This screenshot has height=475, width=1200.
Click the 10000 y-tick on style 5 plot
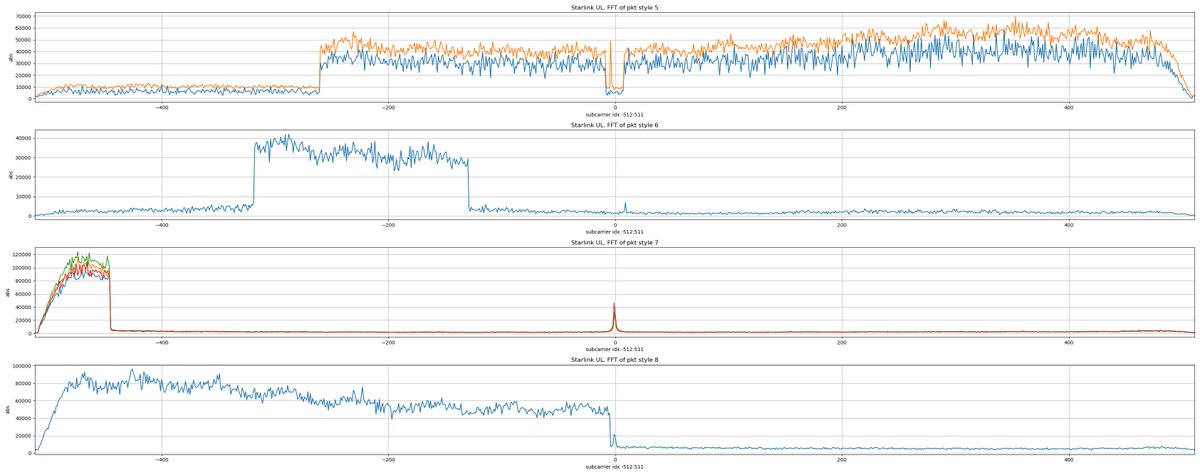point(22,87)
